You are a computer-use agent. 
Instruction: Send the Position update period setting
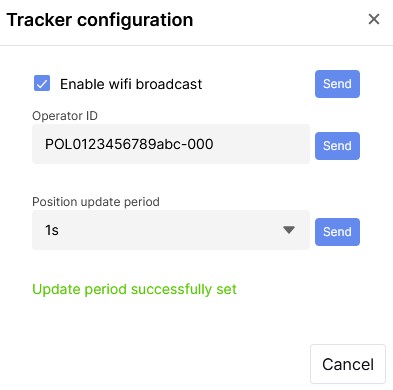337,232
